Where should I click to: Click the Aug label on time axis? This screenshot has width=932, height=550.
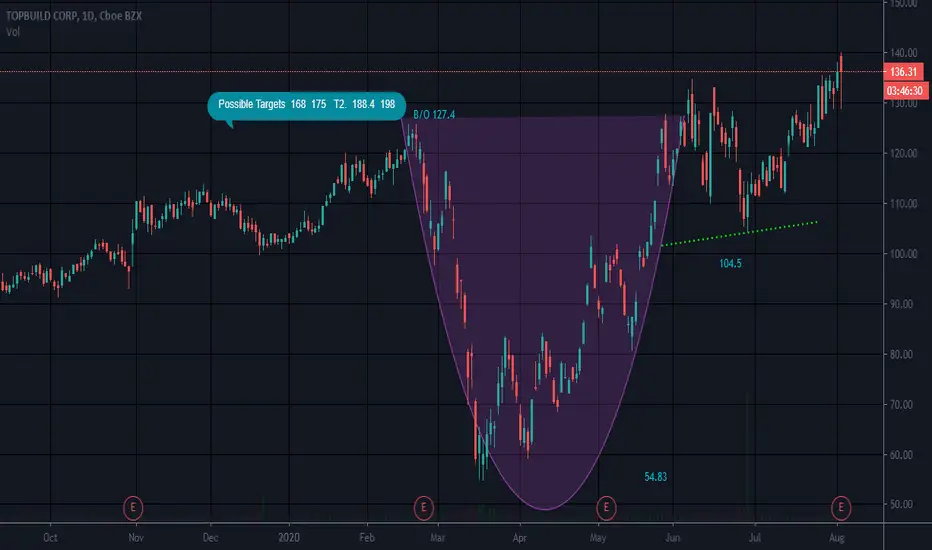coord(837,538)
